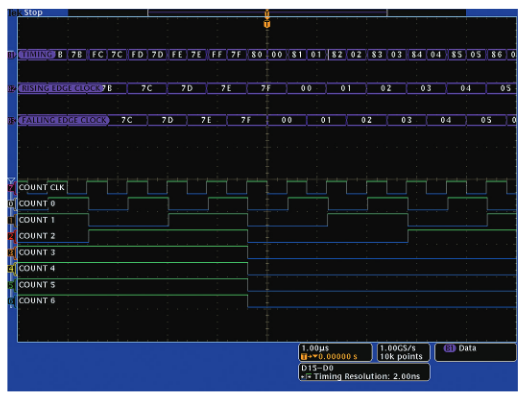Click 03 in the RISING EDGE CLOCK bus

tap(426, 88)
